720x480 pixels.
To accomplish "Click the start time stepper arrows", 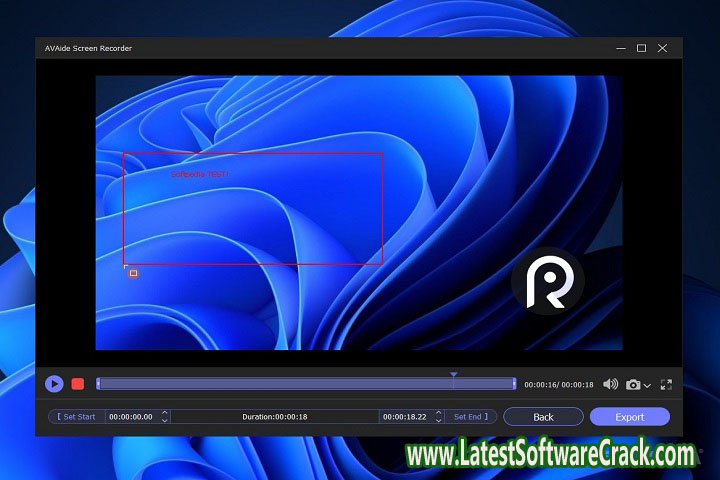I will [165, 416].
